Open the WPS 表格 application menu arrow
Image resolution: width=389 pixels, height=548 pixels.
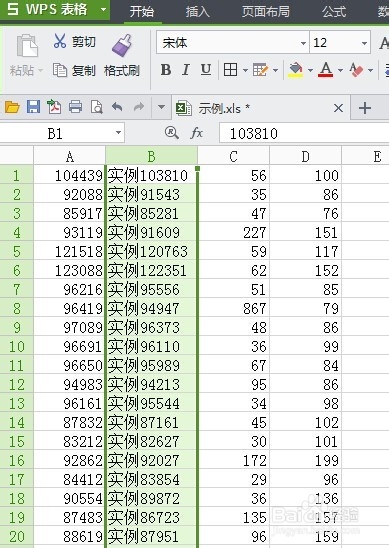click(x=103, y=9)
